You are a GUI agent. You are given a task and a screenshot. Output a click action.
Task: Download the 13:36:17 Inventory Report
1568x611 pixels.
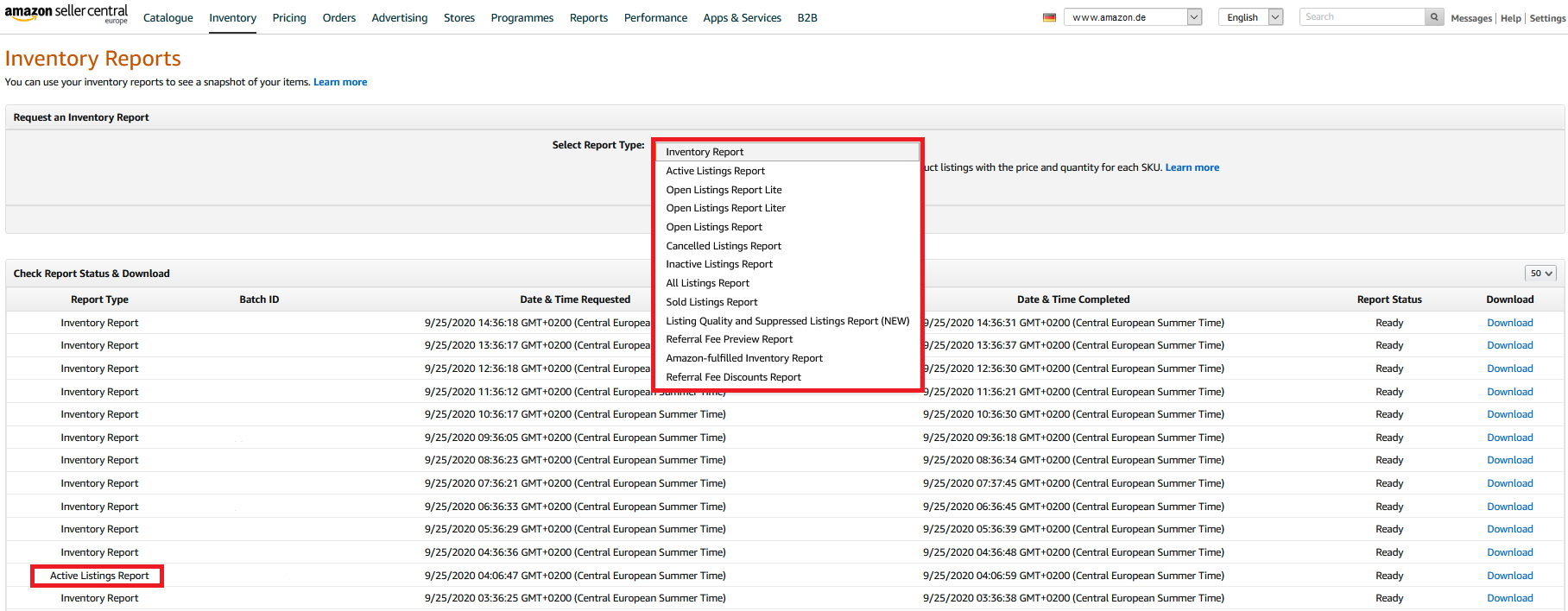pyautogui.click(x=1510, y=345)
